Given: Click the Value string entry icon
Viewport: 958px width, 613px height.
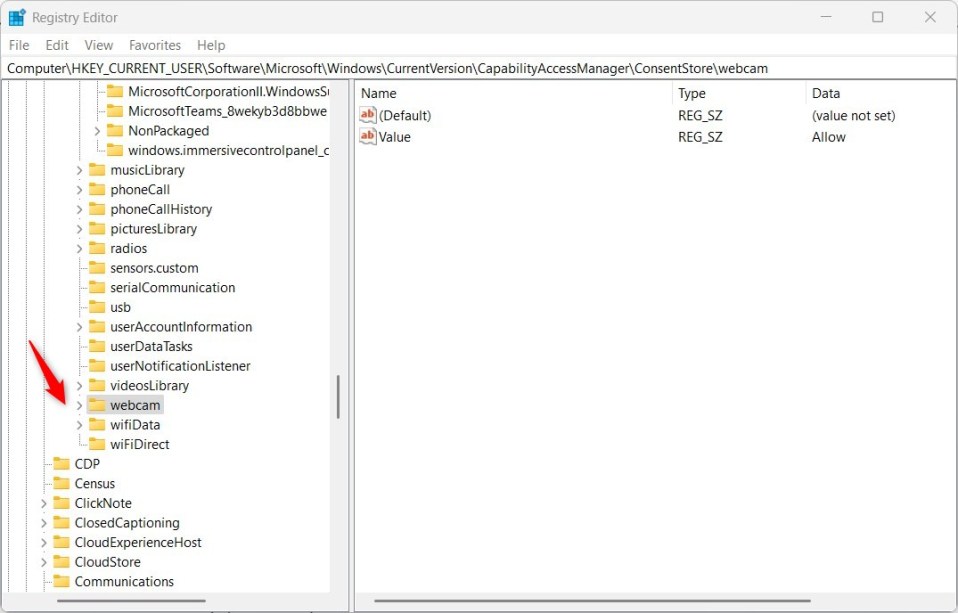Looking at the screenshot, I should (368, 136).
